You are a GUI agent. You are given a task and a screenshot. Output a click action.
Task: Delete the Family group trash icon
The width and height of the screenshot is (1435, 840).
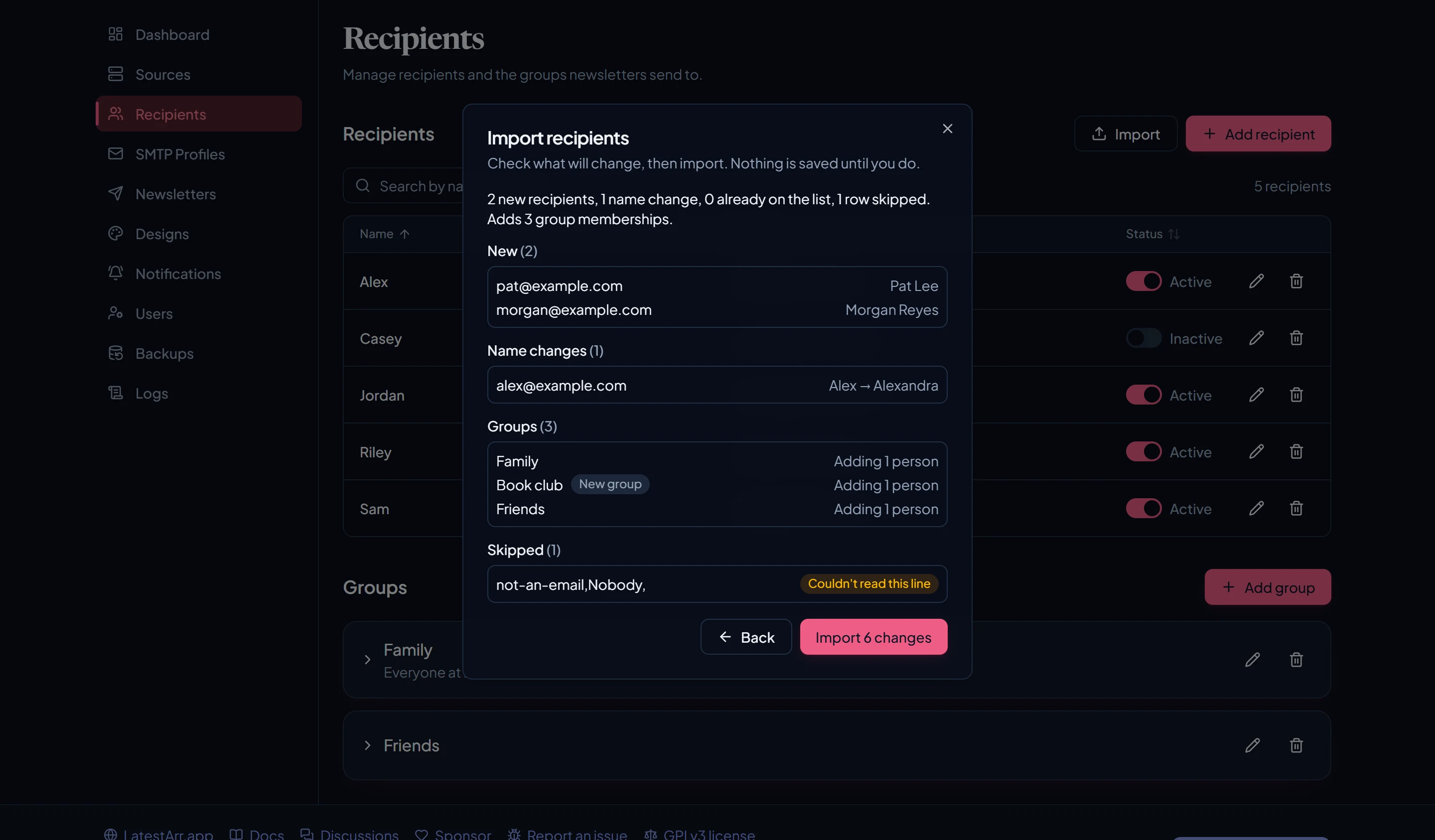(1296, 660)
